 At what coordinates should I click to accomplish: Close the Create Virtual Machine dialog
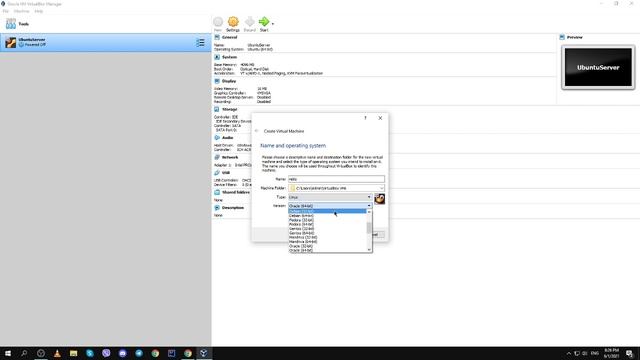pyautogui.click(x=380, y=118)
